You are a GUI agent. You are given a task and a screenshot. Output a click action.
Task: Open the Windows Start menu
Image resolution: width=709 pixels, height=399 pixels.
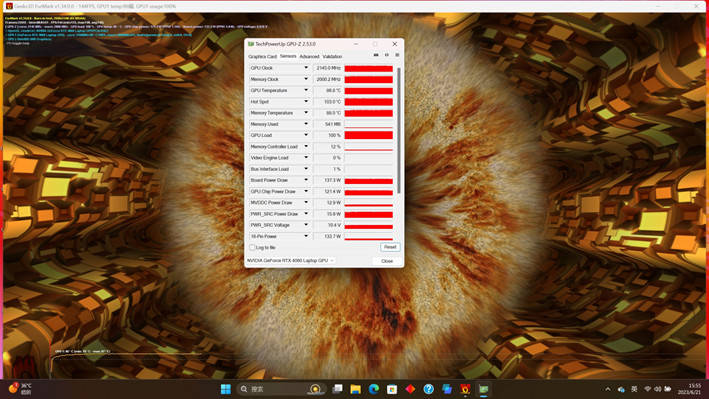tap(226, 389)
